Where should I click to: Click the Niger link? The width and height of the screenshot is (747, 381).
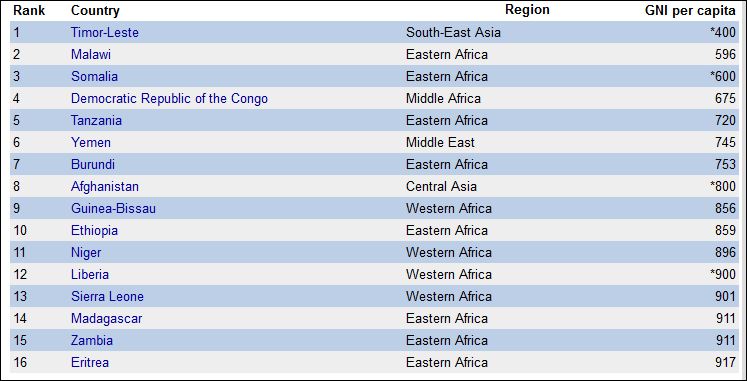tap(86, 252)
